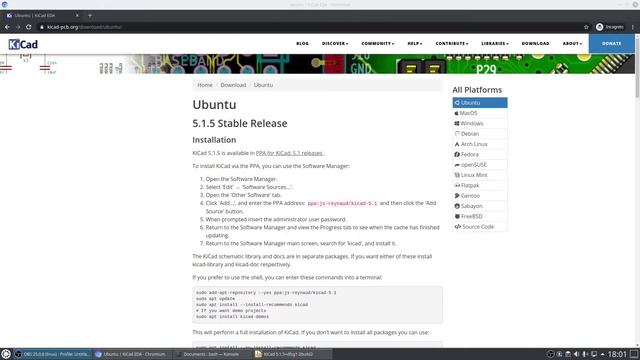Viewport: 640px width, 360px height.
Task: Click the Download breadcrumb link
Action: click(233, 85)
